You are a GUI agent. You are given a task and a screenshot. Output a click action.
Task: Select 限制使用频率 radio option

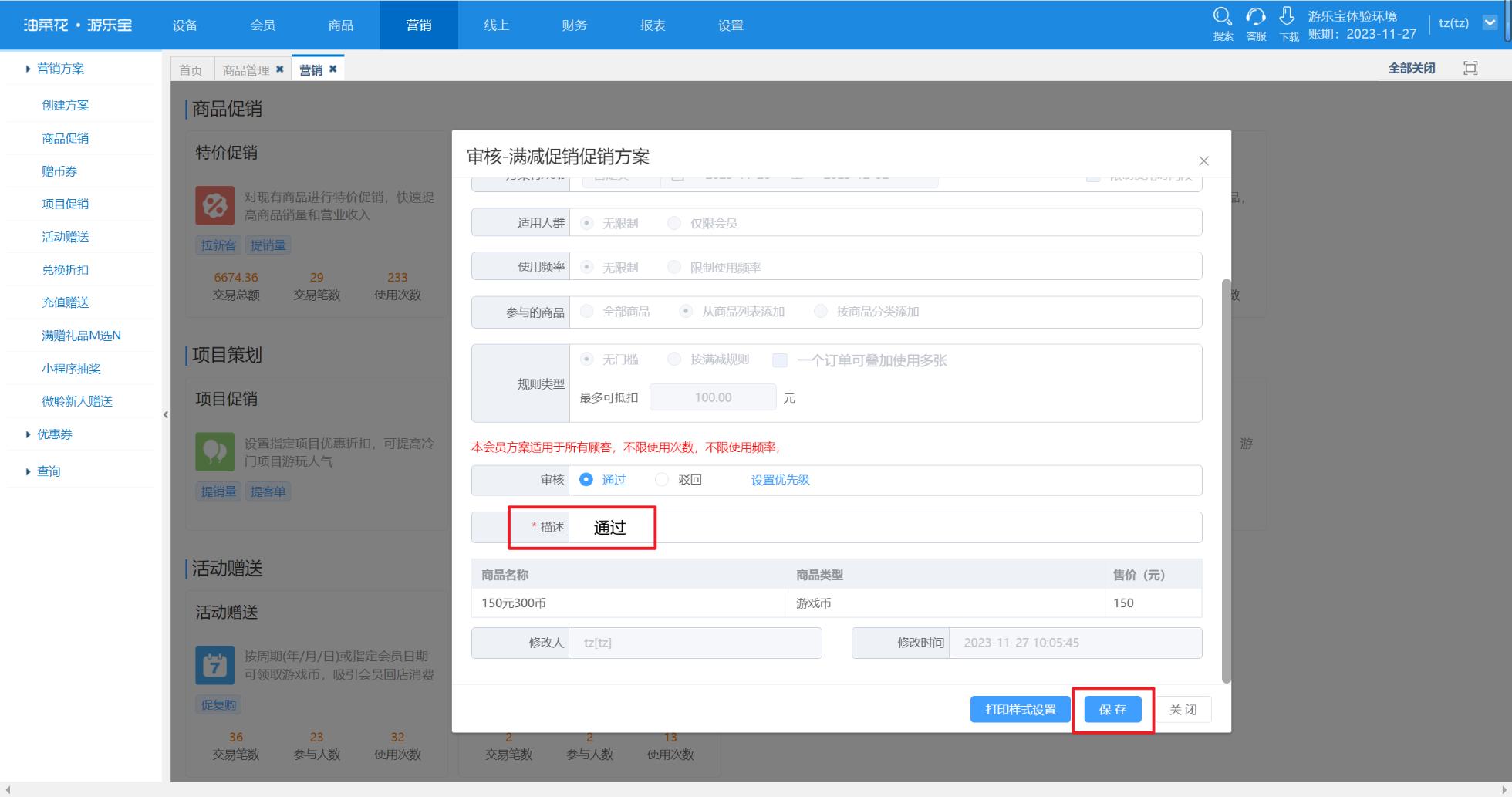pyautogui.click(x=674, y=267)
